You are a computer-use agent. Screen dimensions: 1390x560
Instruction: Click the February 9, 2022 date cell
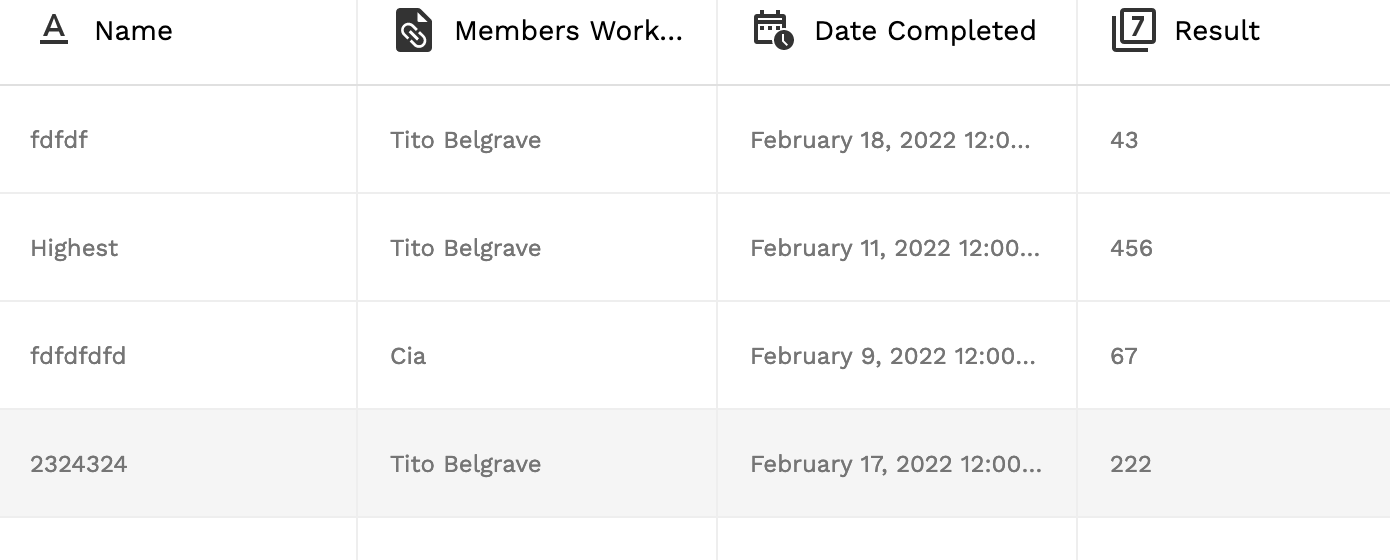[893, 356]
